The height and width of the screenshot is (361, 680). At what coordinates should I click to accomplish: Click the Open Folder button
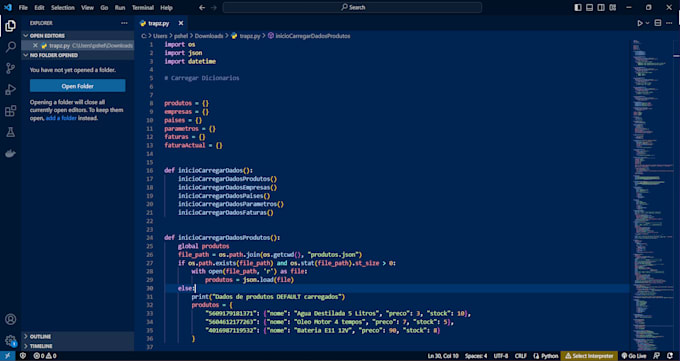(78, 86)
